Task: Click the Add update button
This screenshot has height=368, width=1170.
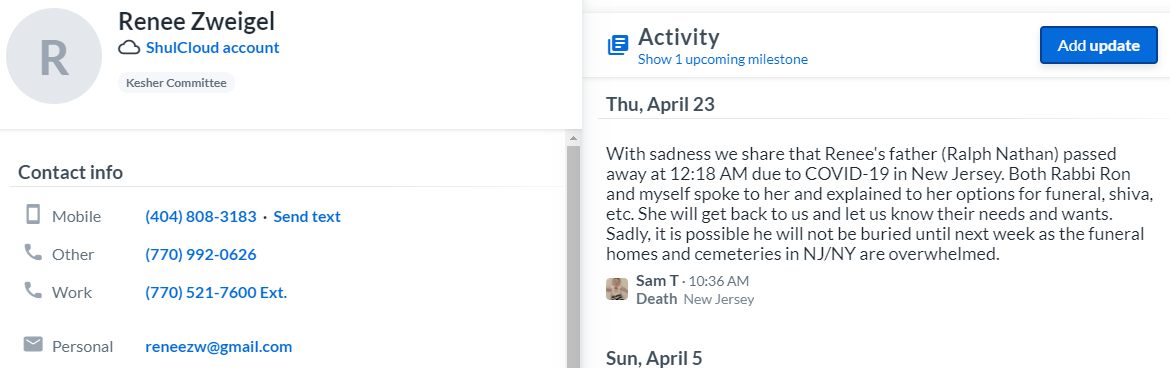Action: (x=1098, y=46)
